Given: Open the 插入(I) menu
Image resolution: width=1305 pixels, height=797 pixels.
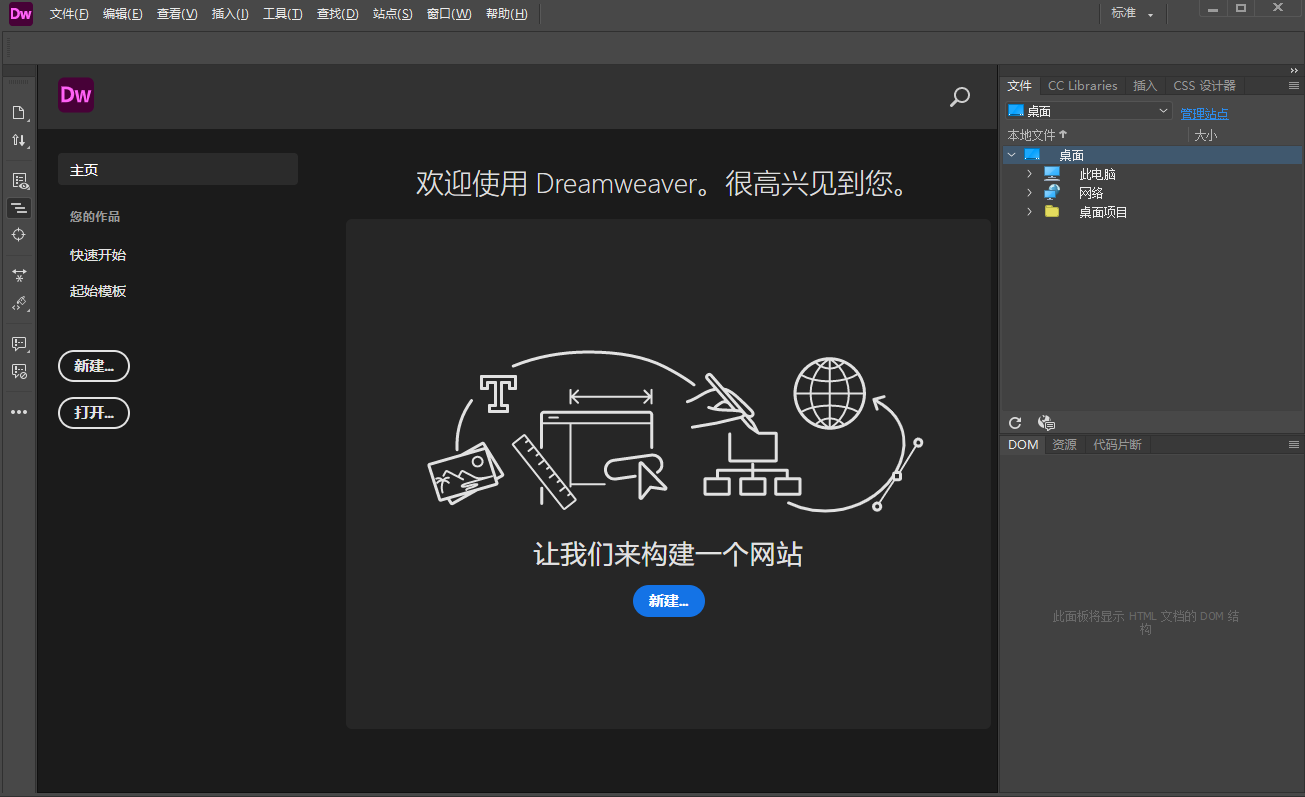Looking at the screenshot, I should 230,14.
